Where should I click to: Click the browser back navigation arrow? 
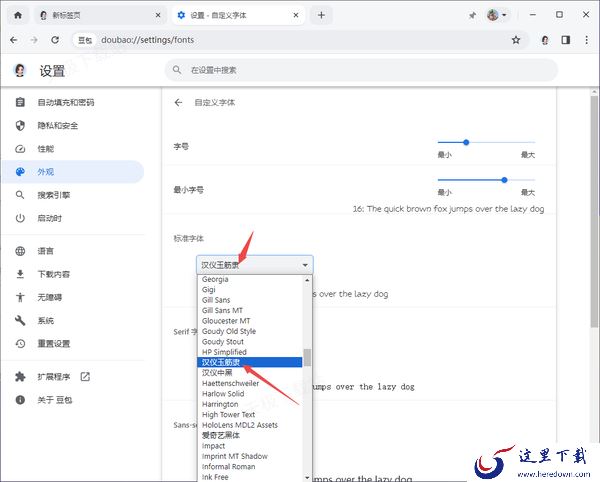(15, 40)
